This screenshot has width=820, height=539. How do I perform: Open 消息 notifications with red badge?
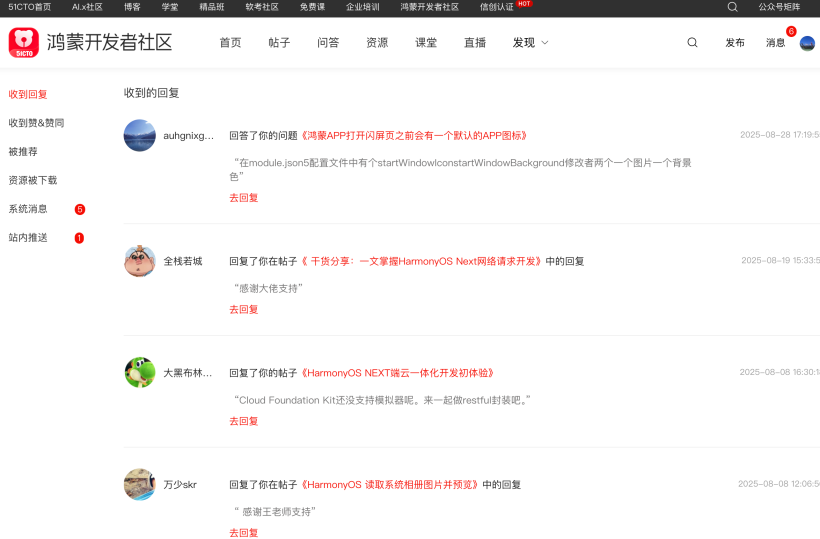pos(776,43)
